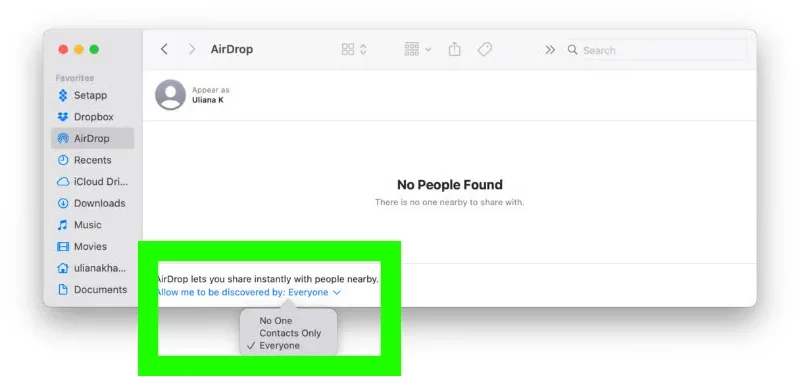The width and height of the screenshot is (800, 388).
Task: Click the Share toolbar icon
Action: pyautogui.click(x=455, y=49)
